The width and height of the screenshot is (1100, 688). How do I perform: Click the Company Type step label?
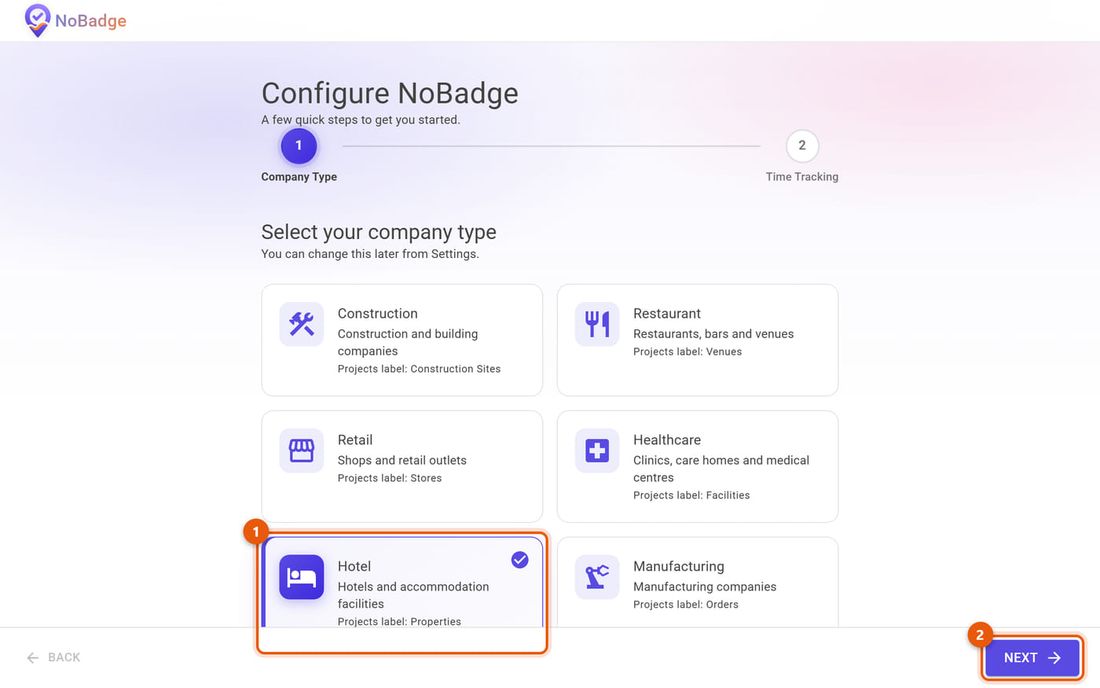coord(299,177)
